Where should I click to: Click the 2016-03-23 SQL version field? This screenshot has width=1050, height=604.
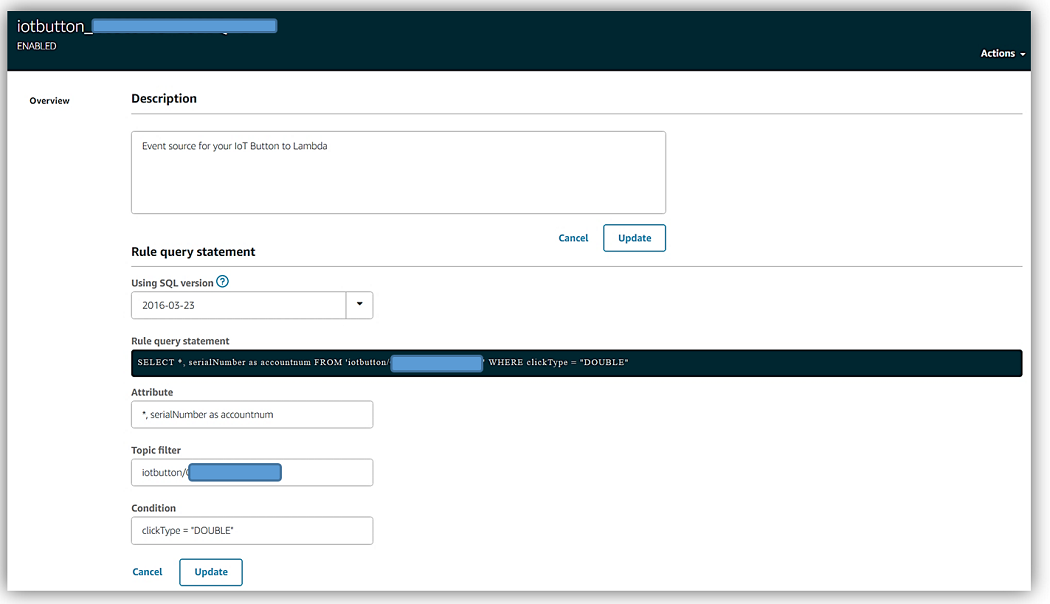point(238,305)
